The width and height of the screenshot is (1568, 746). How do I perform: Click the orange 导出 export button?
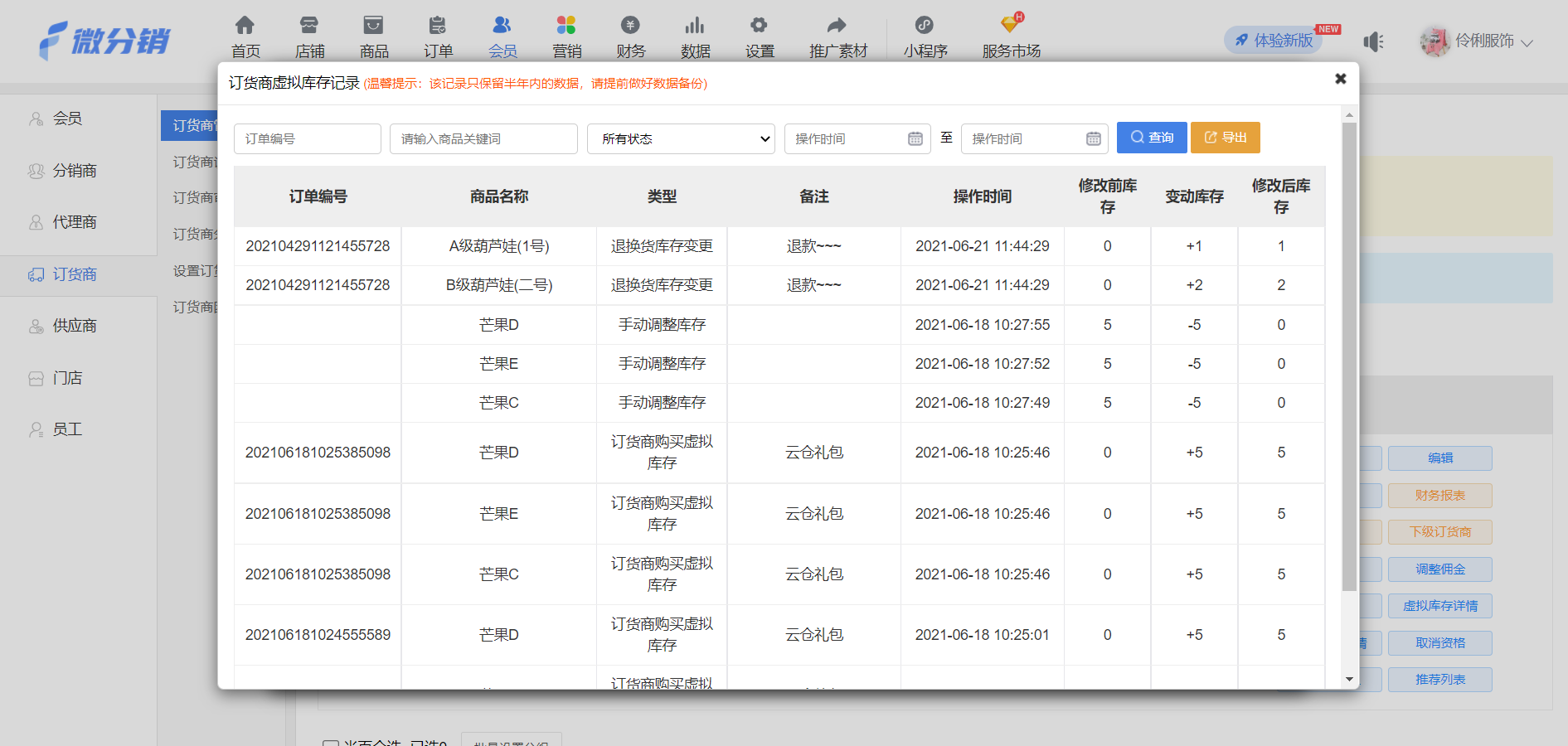click(x=1225, y=138)
